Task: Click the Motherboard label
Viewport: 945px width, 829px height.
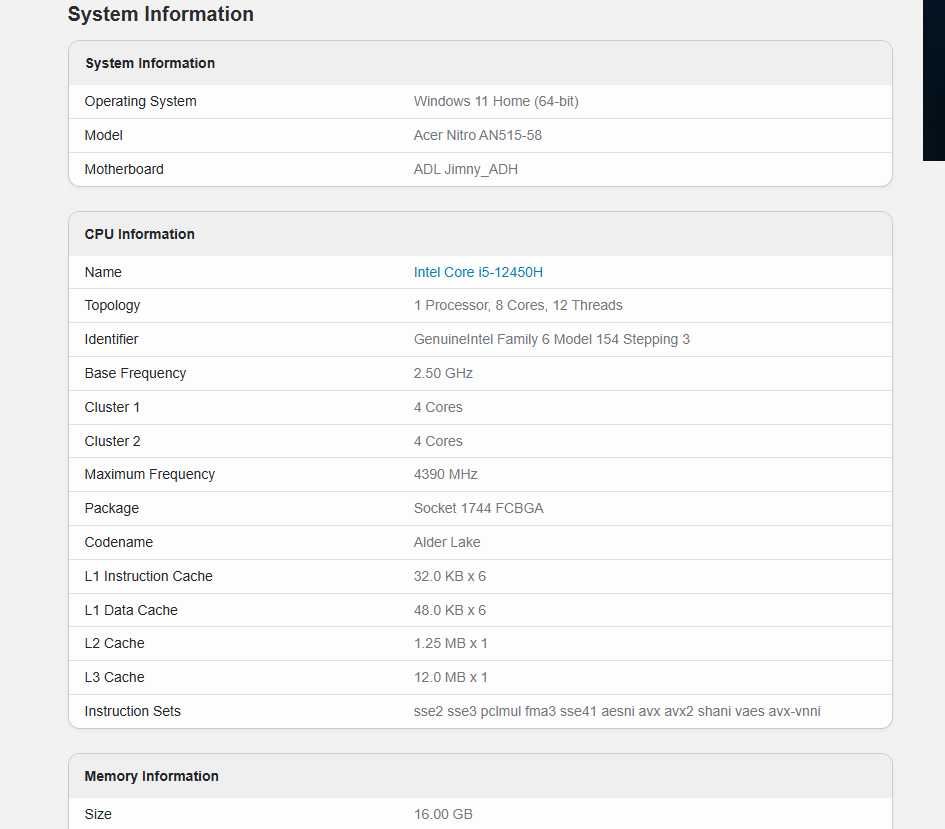Action: (x=124, y=169)
